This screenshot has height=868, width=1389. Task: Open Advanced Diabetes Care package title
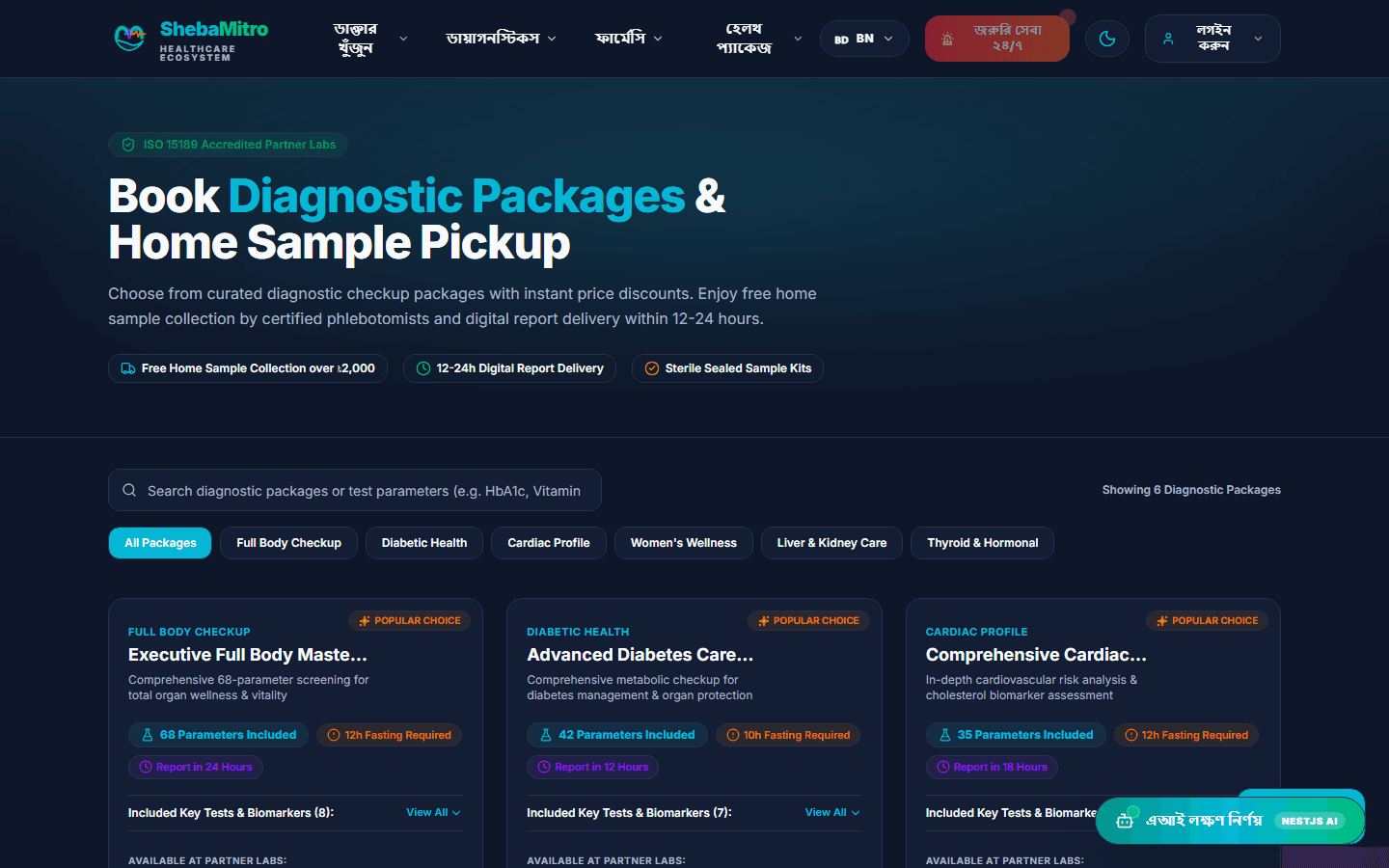[640, 655]
